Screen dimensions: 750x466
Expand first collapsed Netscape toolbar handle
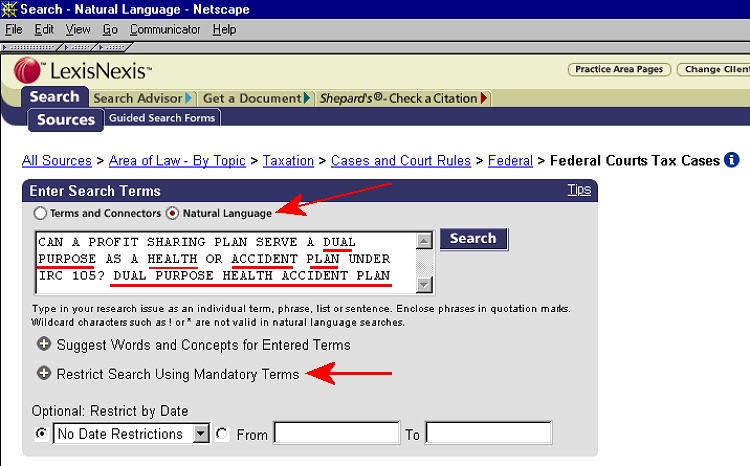click(x=30, y=47)
